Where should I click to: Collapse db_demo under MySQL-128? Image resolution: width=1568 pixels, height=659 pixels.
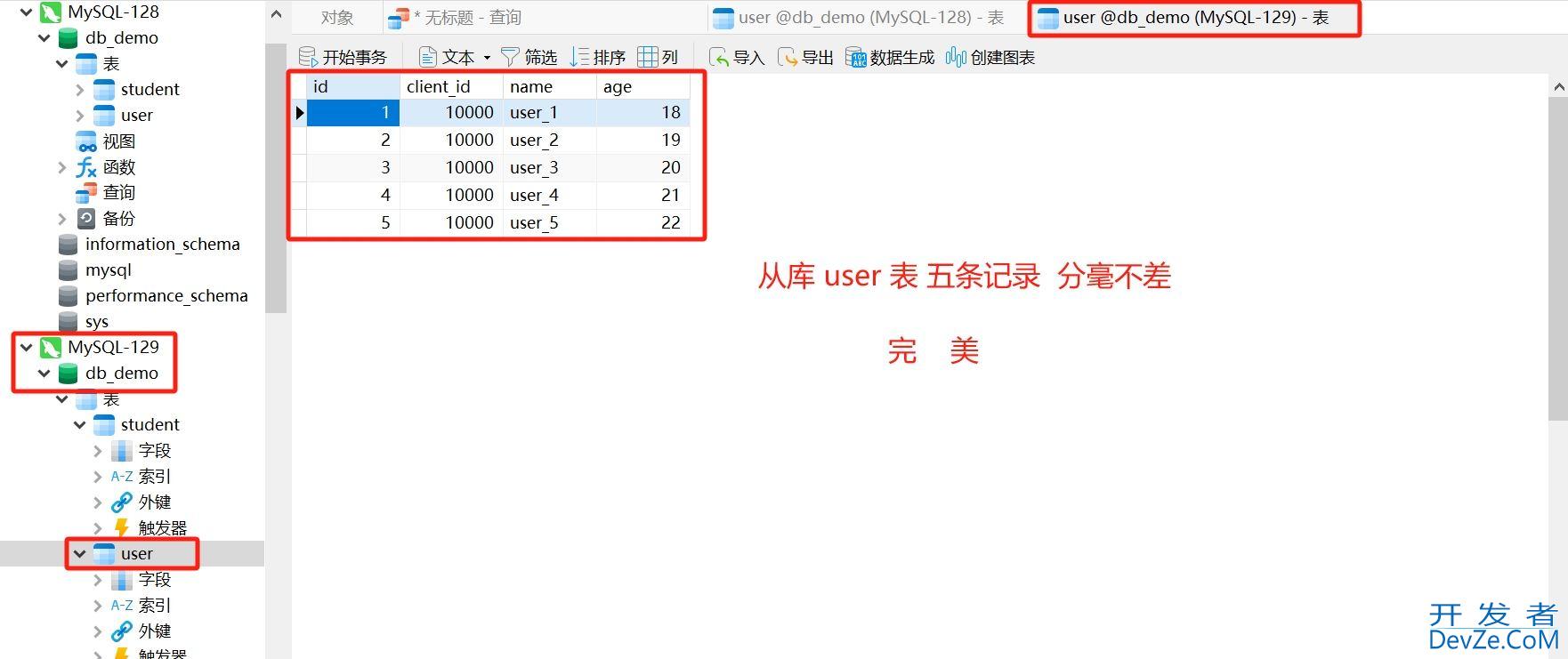tap(44, 38)
